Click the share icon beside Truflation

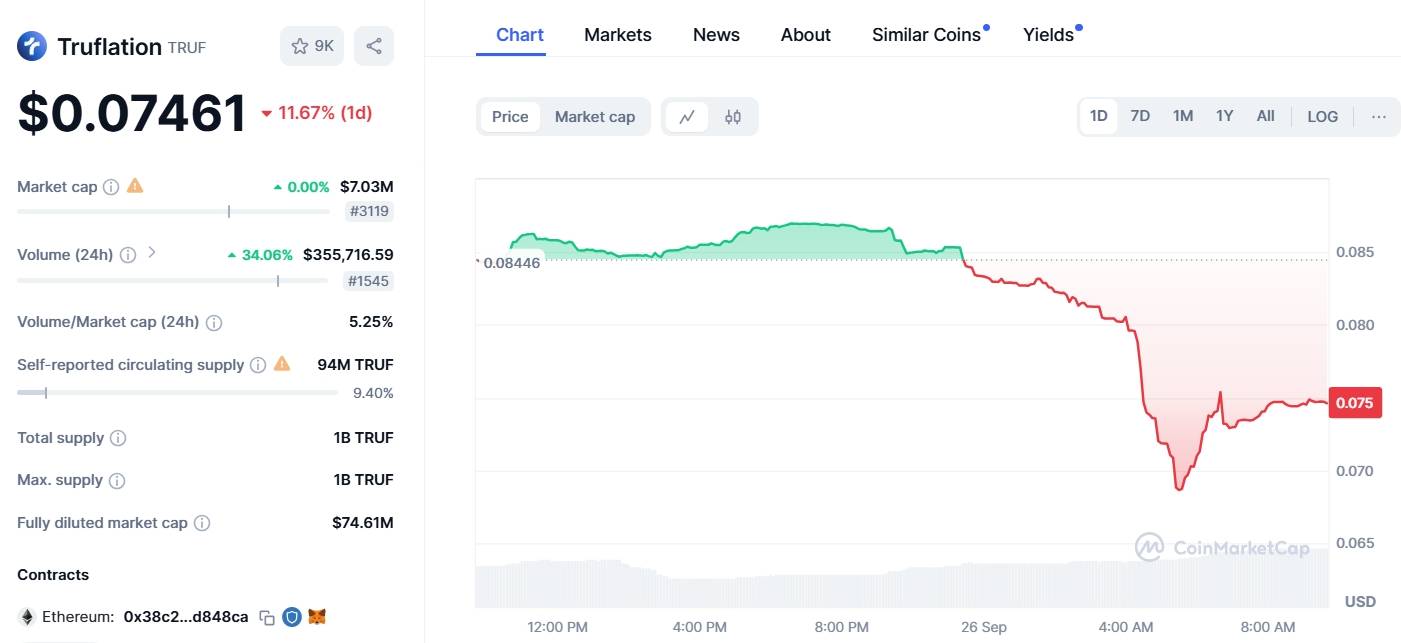click(373, 46)
